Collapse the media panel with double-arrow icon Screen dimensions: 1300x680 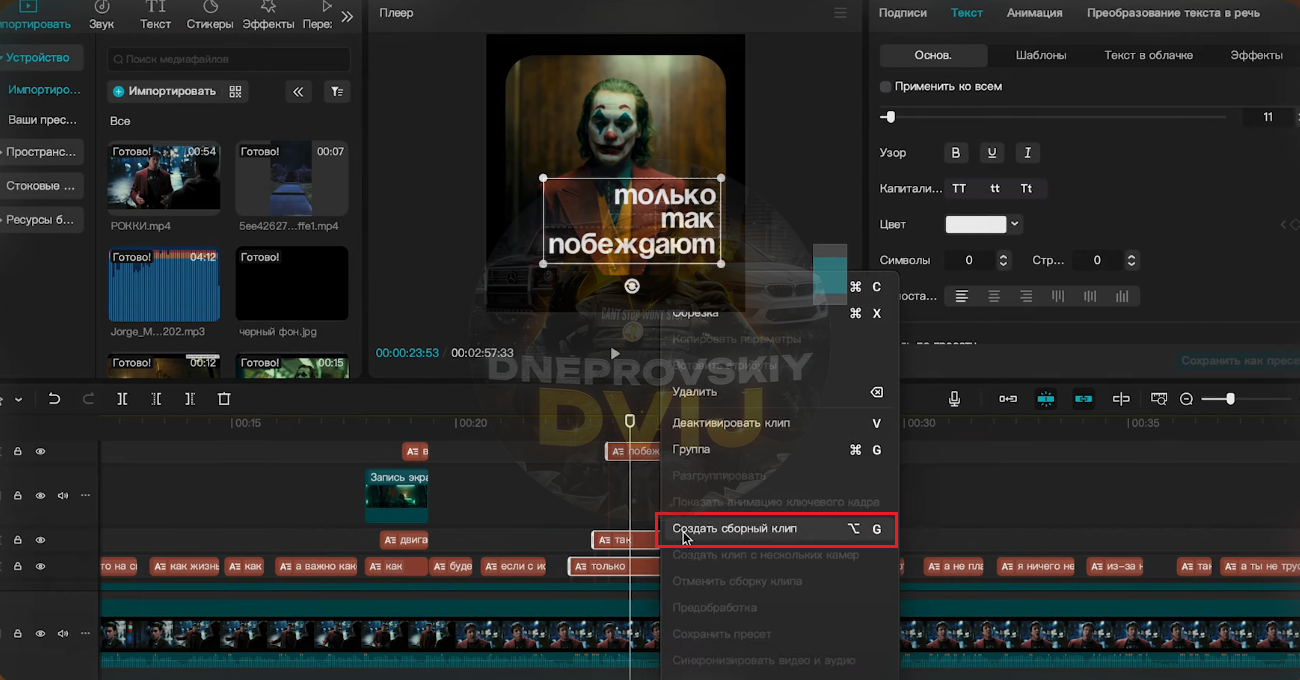(x=298, y=91)
